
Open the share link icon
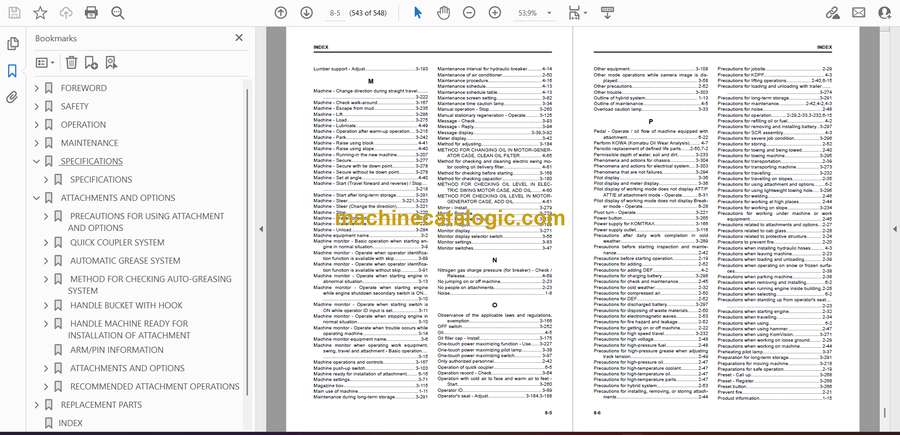click(832, 13)
